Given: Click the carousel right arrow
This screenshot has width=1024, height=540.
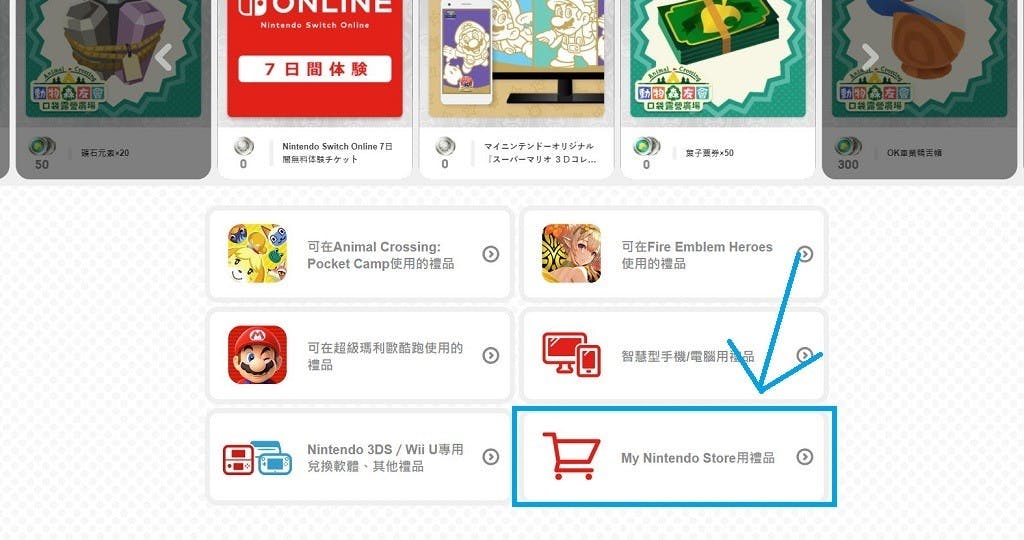Looking at the screenshot, I should coord(870,57).
